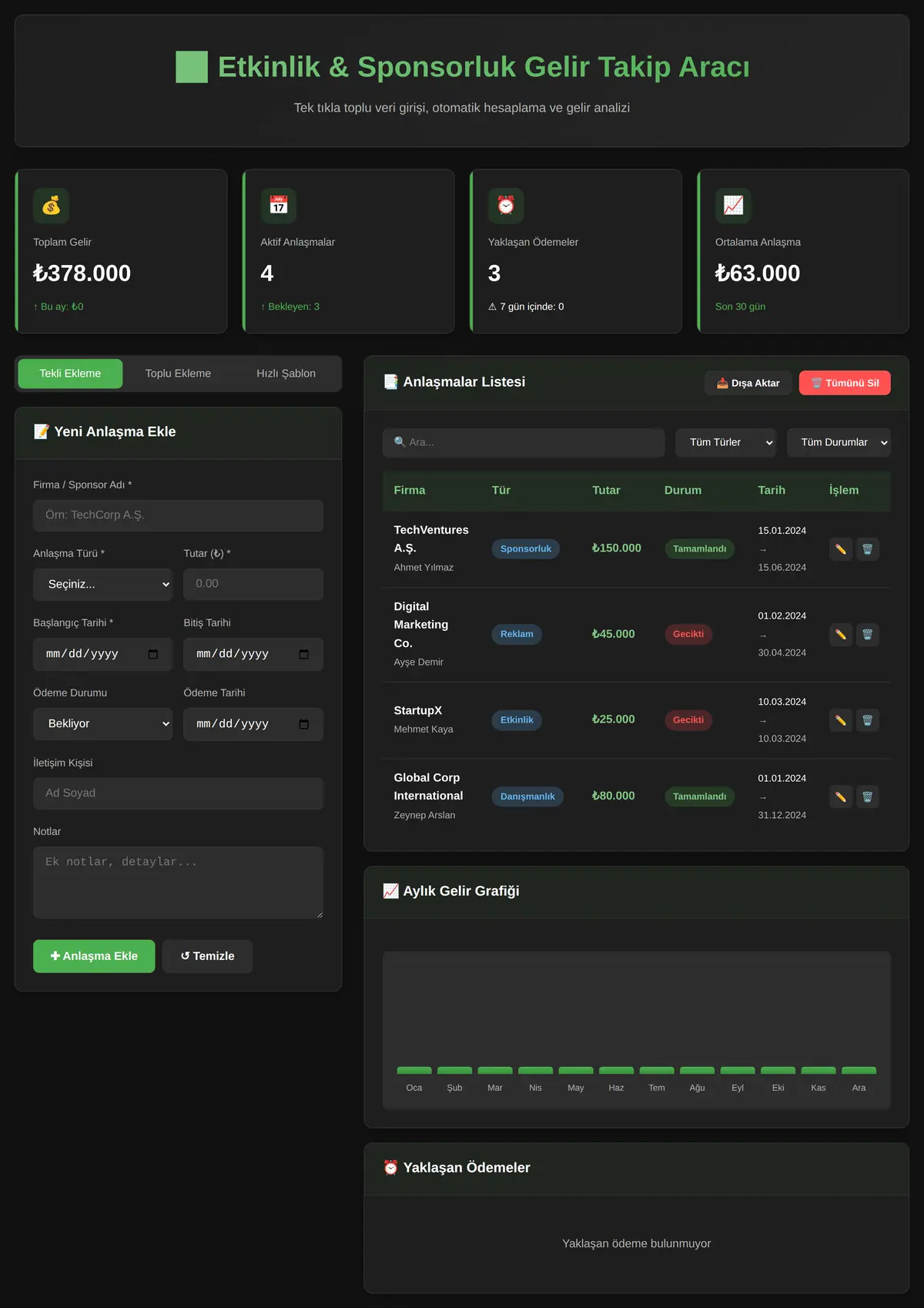Image resolution: width=924 pixels, height=1308 pixels.
Task: Expand the Tüm Türler filter
Action: (726, 442)
